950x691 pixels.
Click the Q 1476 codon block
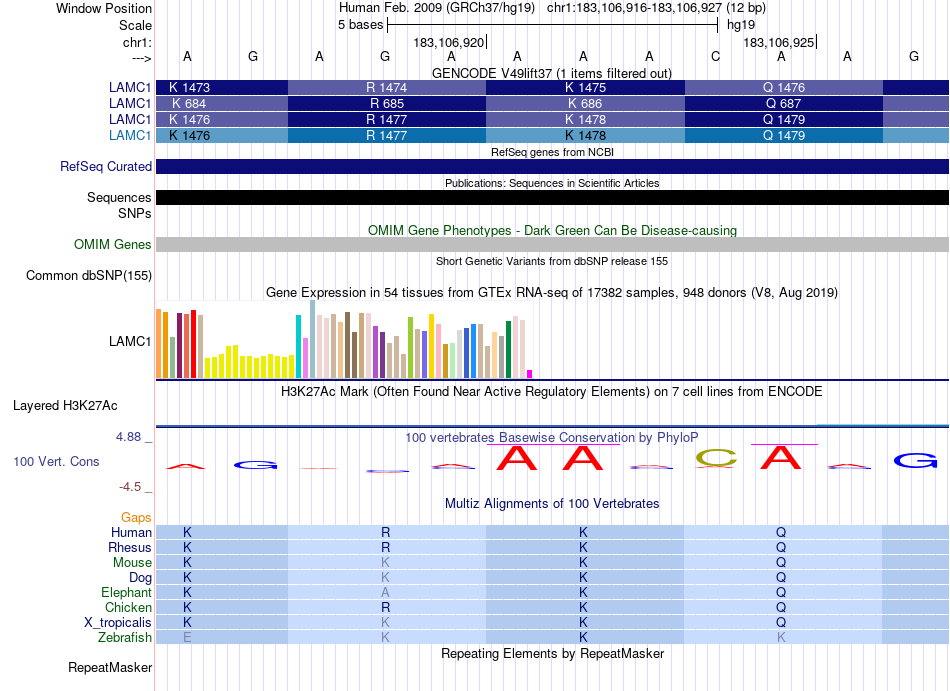783,87
